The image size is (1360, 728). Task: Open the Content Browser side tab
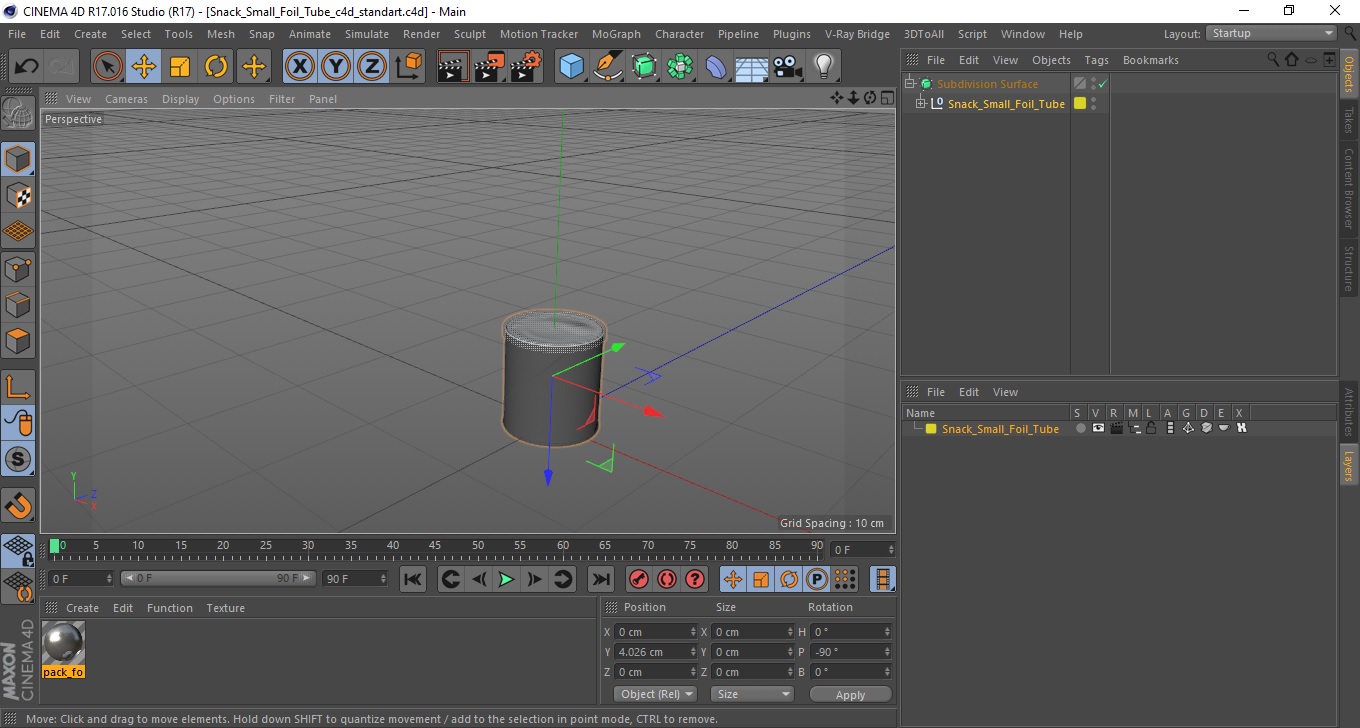click(x=1349, y=189)
